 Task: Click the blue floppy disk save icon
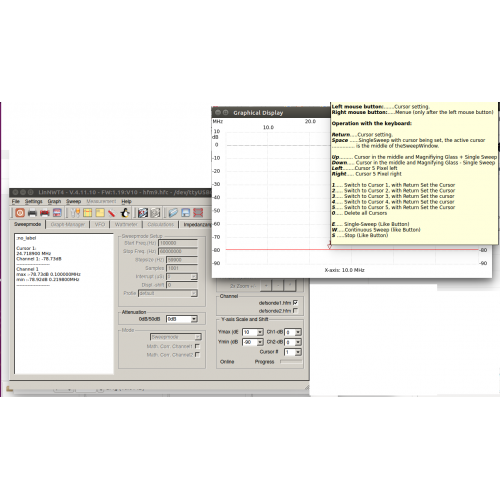pyautogui.click(x=185, y=213)
